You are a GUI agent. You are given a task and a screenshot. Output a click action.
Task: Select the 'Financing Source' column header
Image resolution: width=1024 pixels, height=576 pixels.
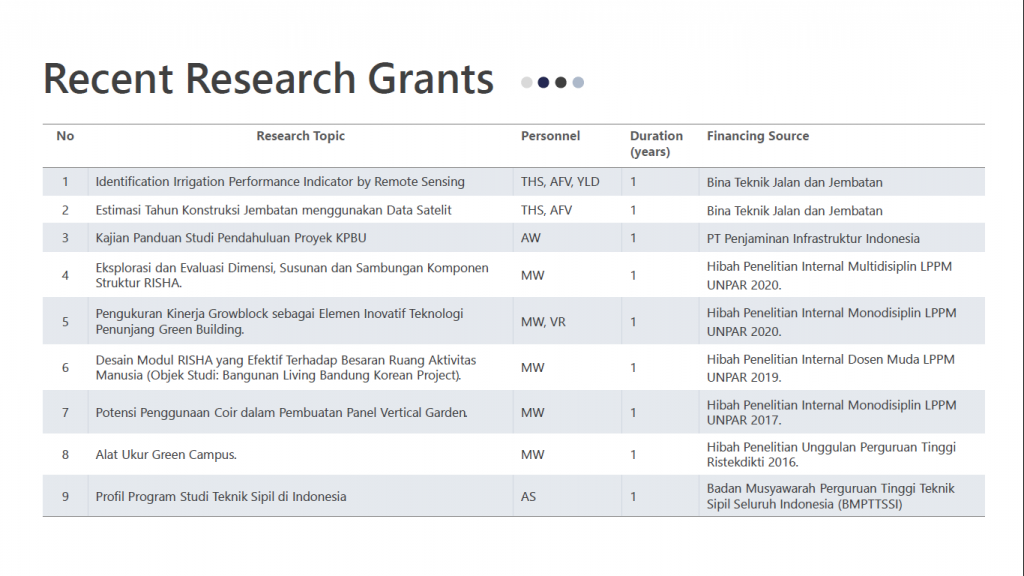point(757,136)
